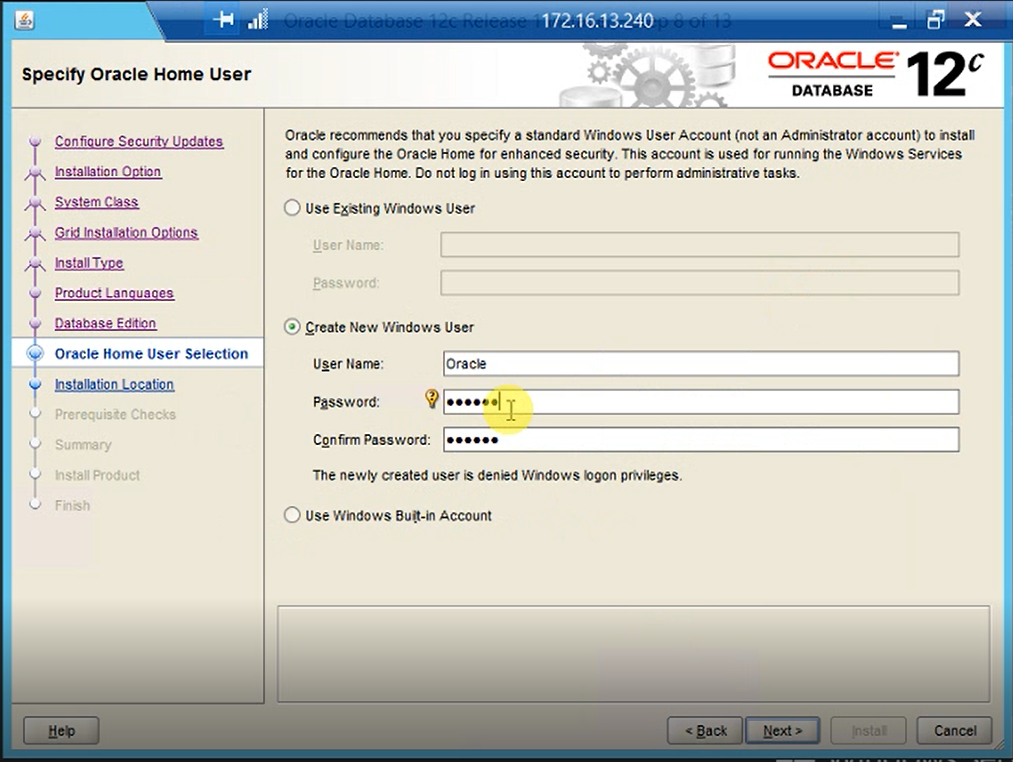Click in the Confirm Password field
The height and width of the screenshot is (762, 1013).
click(x=701, y=439)
